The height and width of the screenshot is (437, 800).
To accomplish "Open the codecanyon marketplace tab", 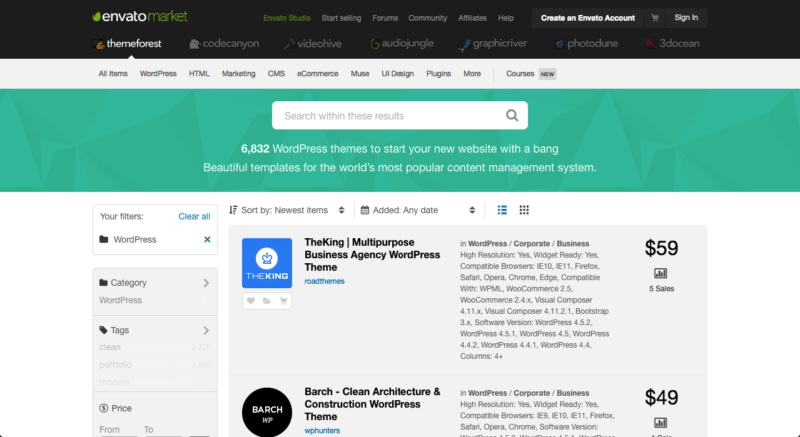I will (223, 44).
